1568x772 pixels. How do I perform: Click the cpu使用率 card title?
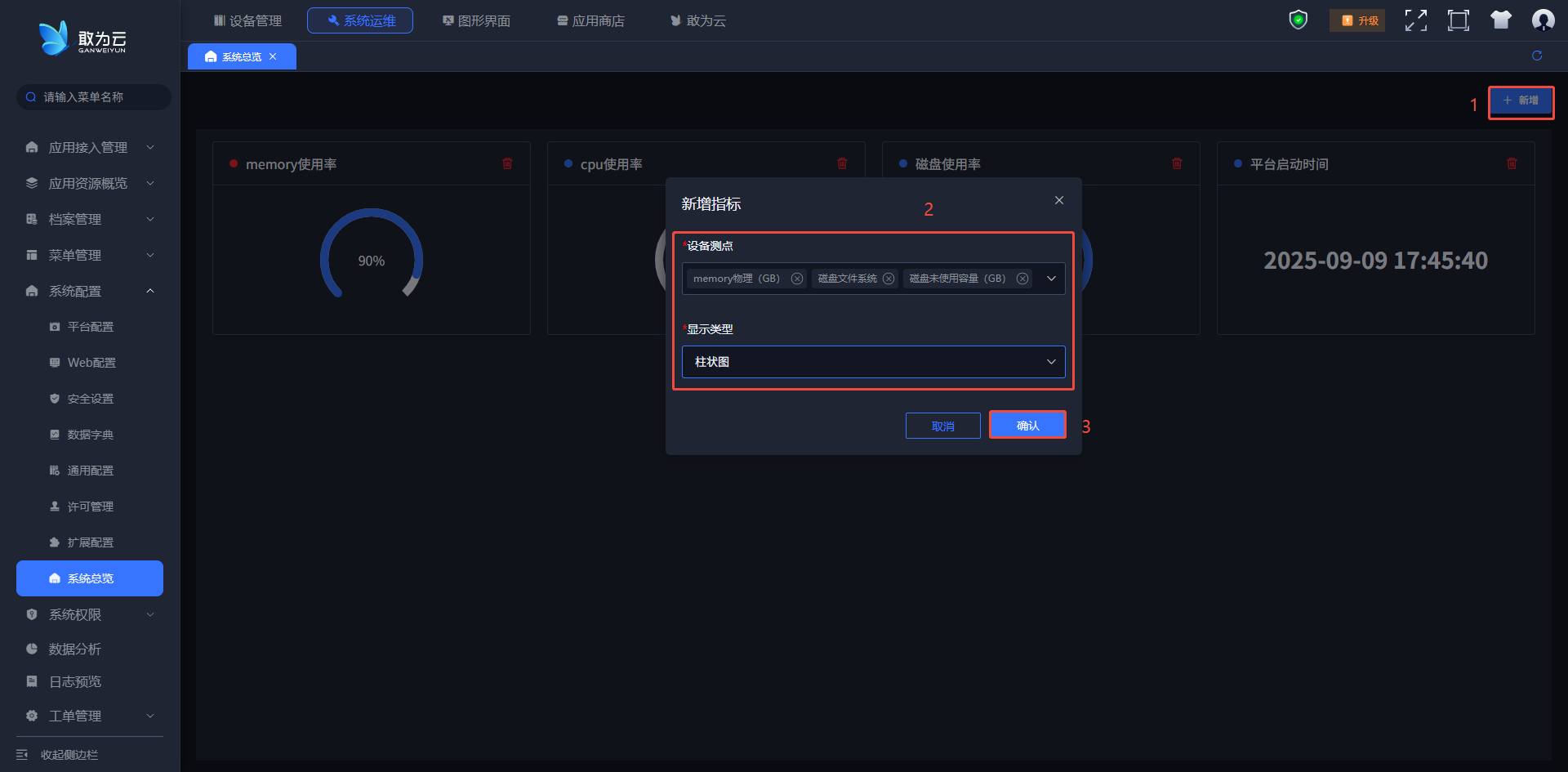(x=611, y=164)
